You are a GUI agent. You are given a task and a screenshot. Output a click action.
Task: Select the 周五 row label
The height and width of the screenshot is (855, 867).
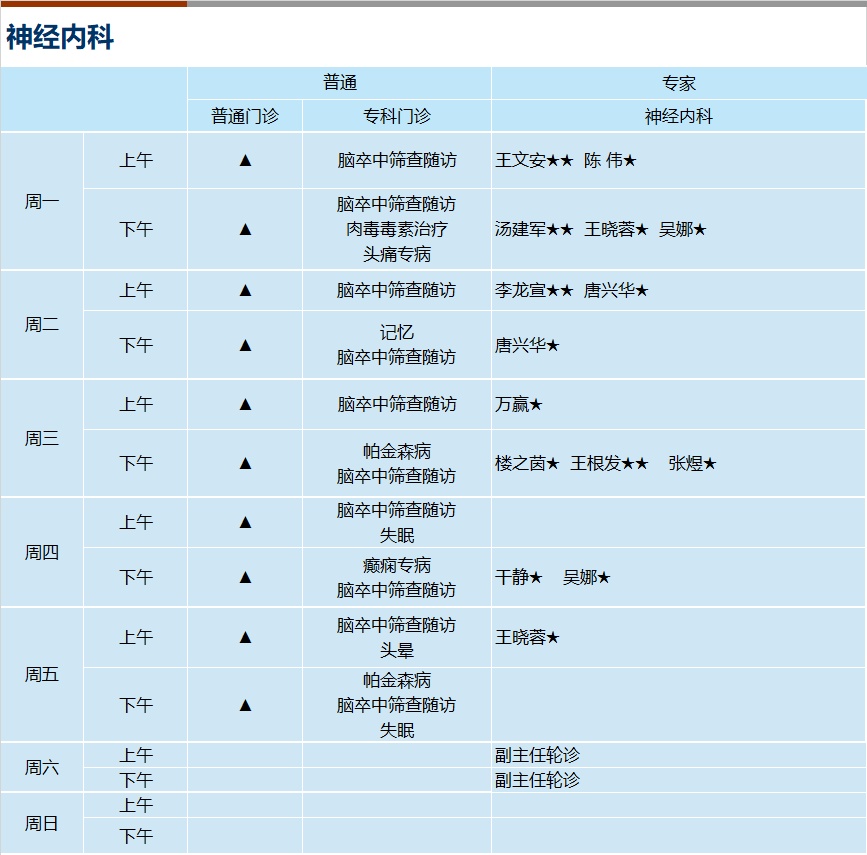(x=41, y=674)
